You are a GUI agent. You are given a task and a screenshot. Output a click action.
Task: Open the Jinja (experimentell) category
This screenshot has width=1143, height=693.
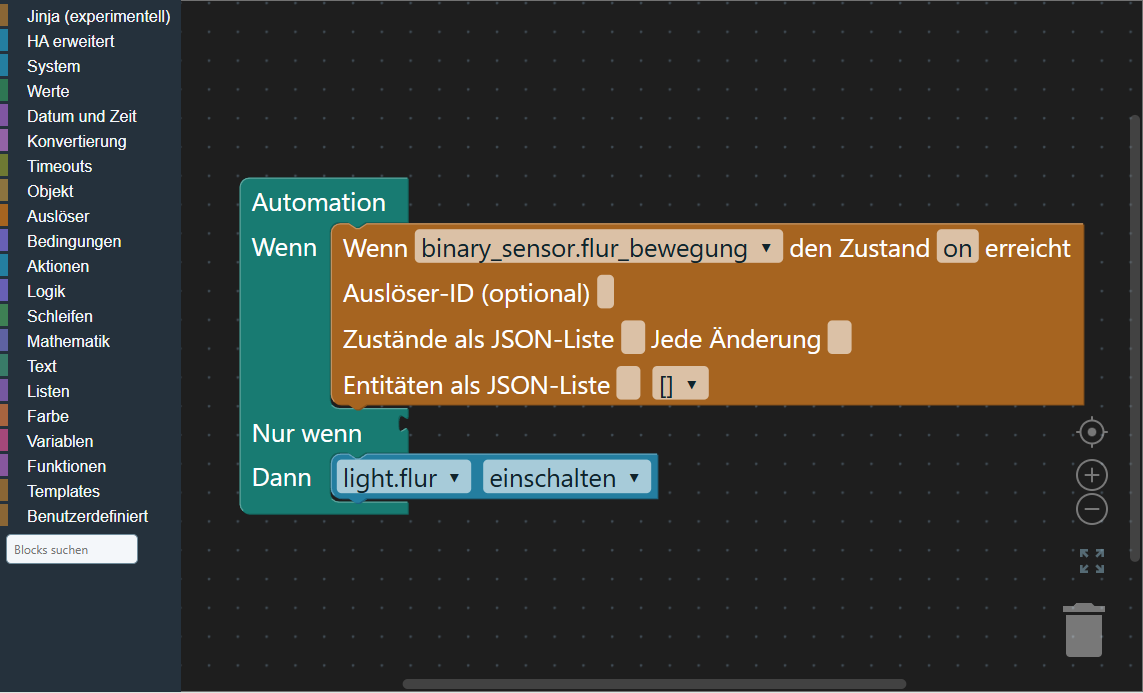[x=90, y=16]
